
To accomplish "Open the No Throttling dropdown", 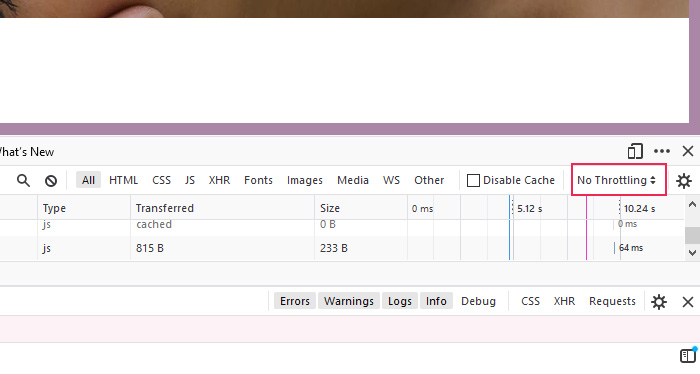I will pyautogui.click(x=618, y=180).
